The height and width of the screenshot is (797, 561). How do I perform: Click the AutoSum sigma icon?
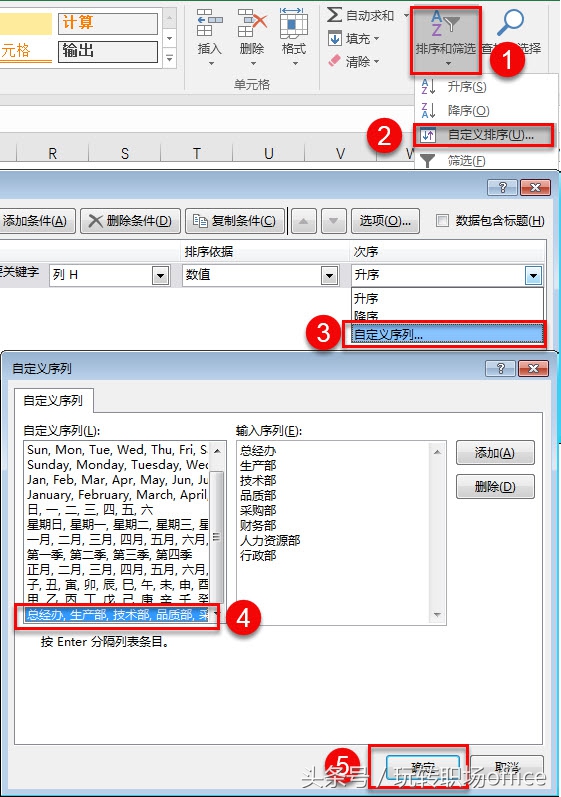coord(334,15)
